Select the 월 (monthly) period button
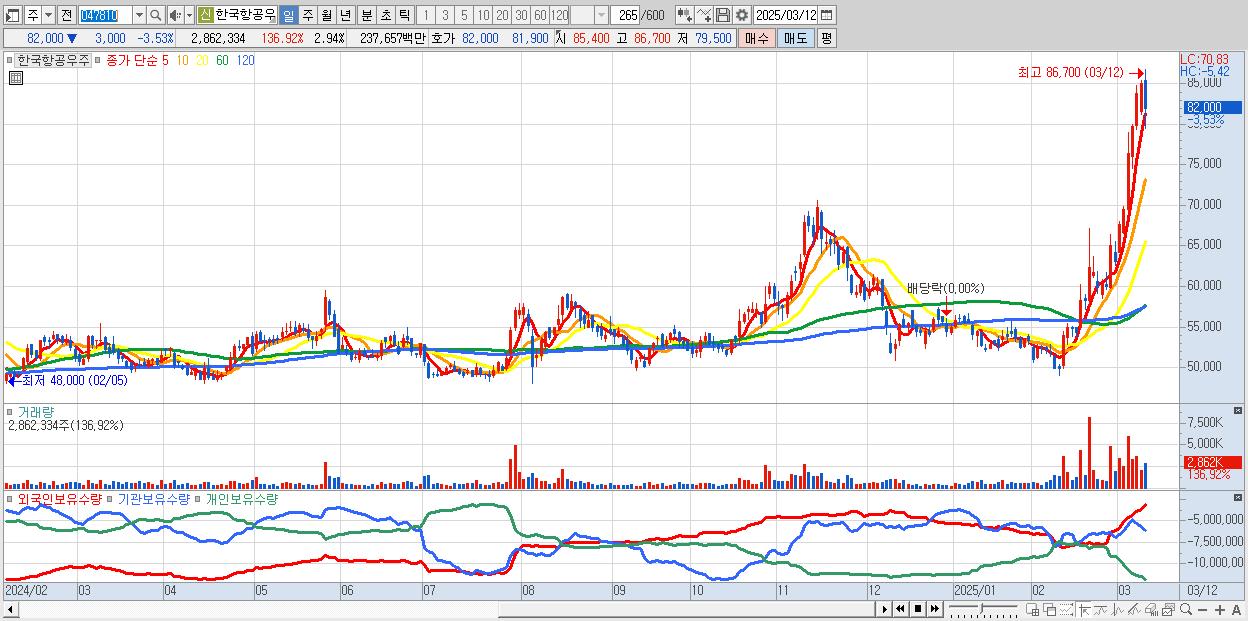Image resolution: width=1248 pixels, height=621 pixels. coord(326,15)
